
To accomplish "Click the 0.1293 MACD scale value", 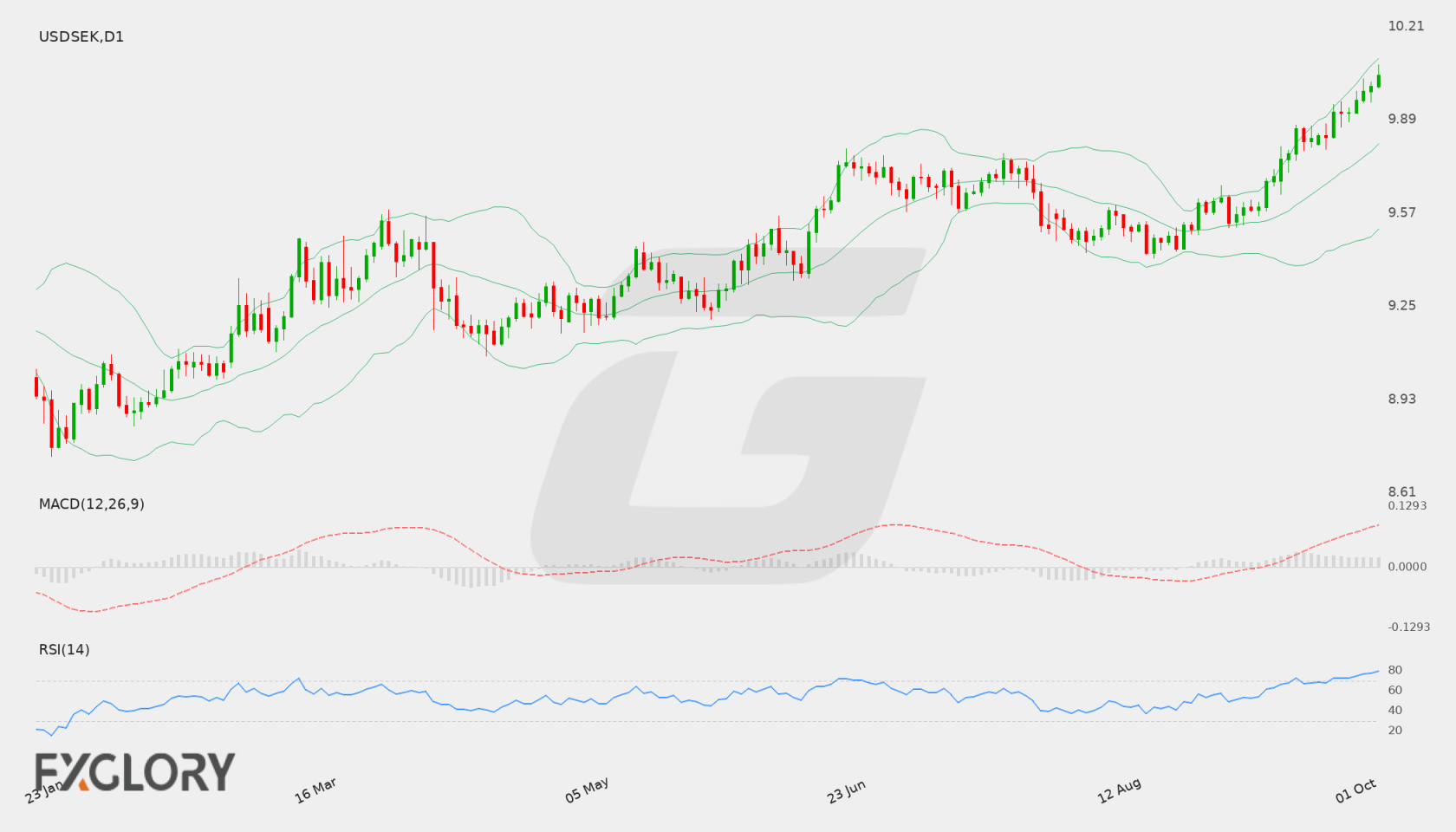I will [x=1407, y=505].
